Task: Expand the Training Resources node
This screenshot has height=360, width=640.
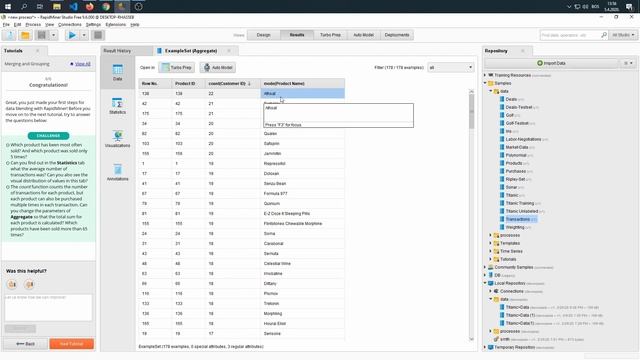Action: [485, 75]
